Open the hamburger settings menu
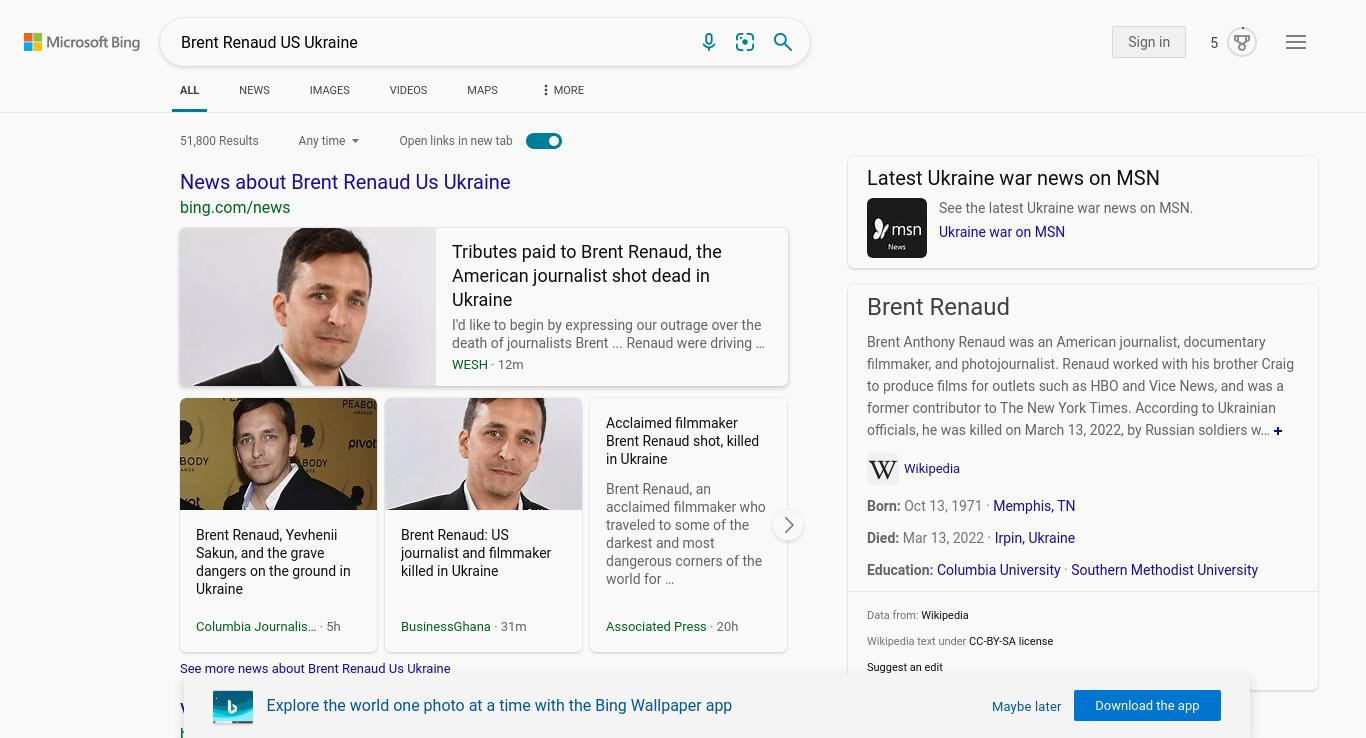This screenshot has height=738, width=1366. [1296, 42]
